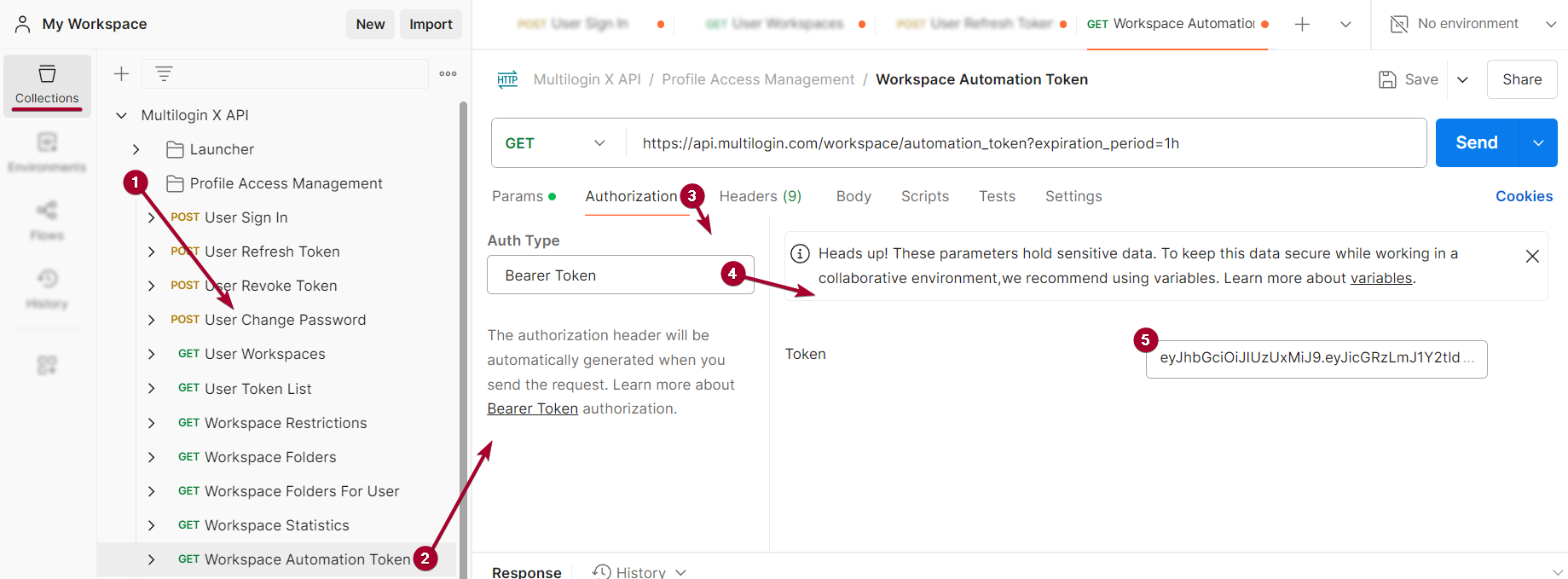
Task: Select the Workspace Automation Token request tab
Action: coord(1177,24)
